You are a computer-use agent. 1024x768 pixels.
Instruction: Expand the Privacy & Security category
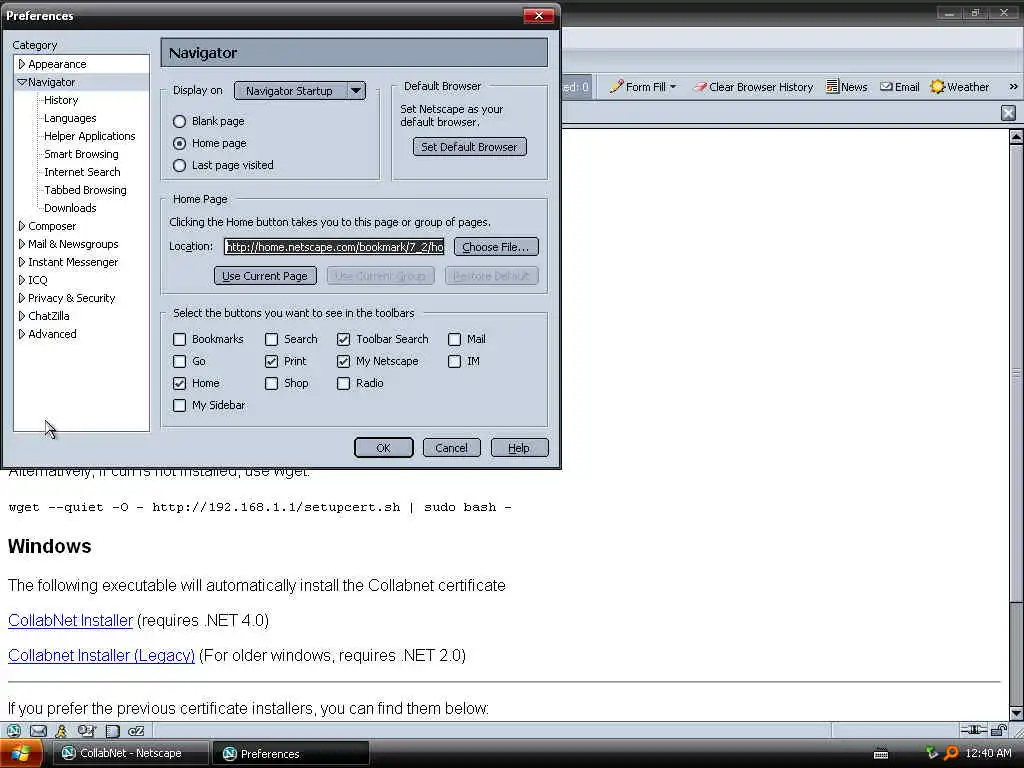[22, 298]
